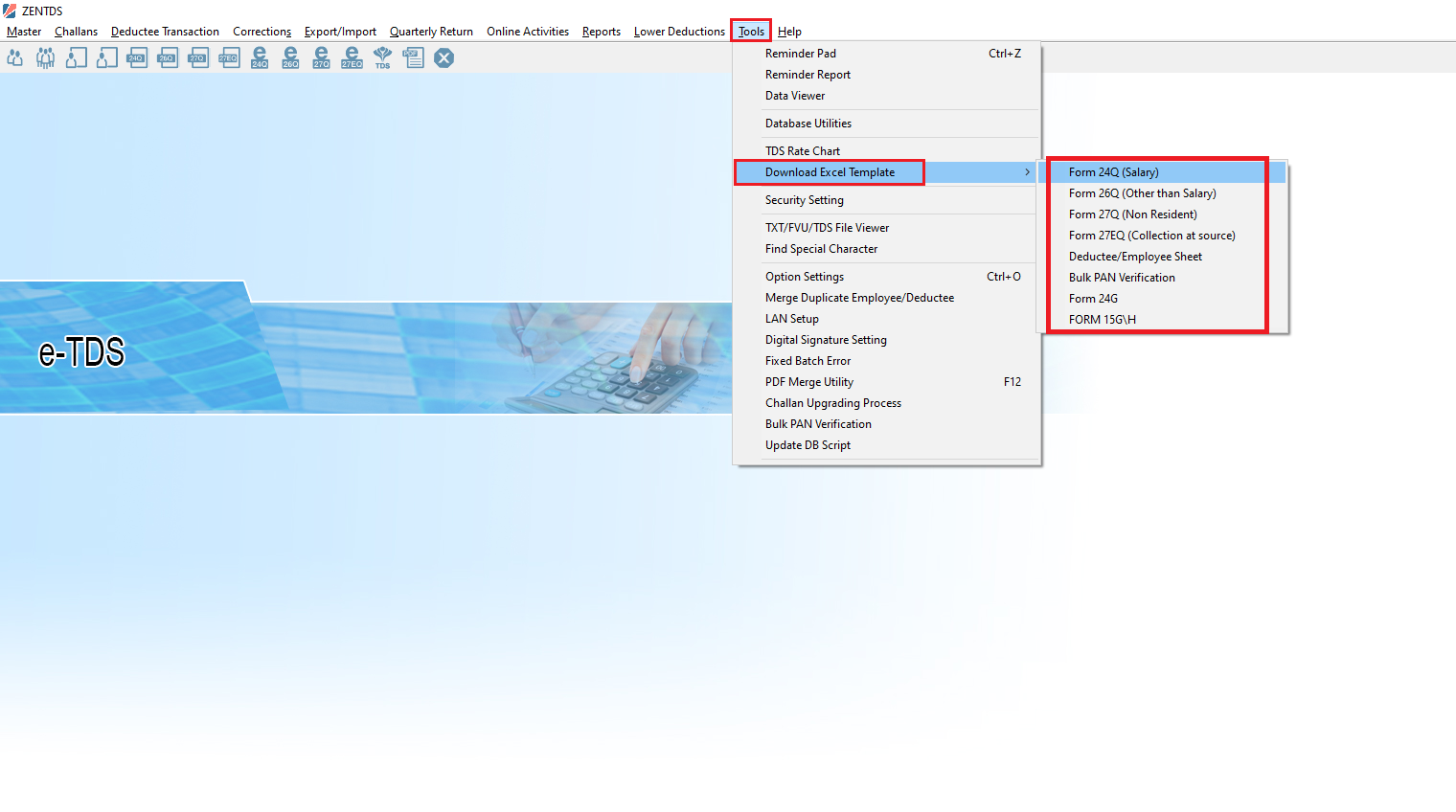Click the group of people toolbar icon
This screenshot has height=812, width=1456.
point(46,58)
